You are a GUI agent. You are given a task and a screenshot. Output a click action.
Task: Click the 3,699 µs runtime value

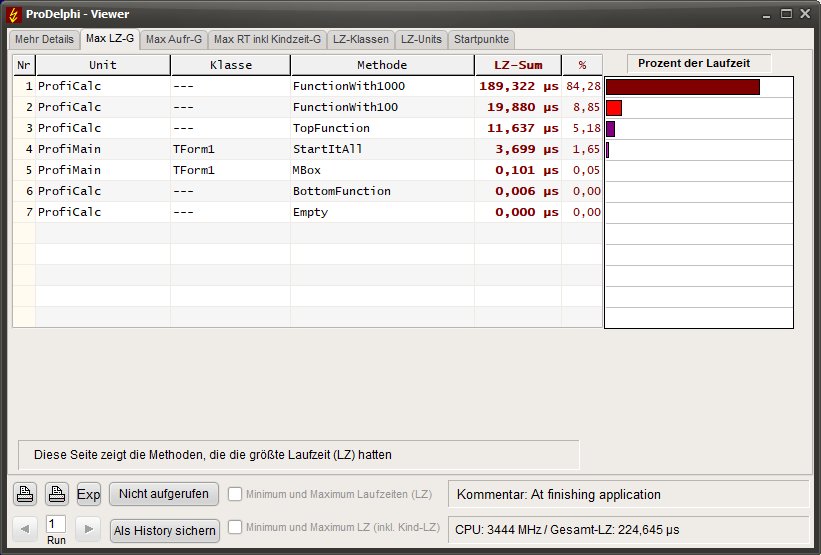527,149
